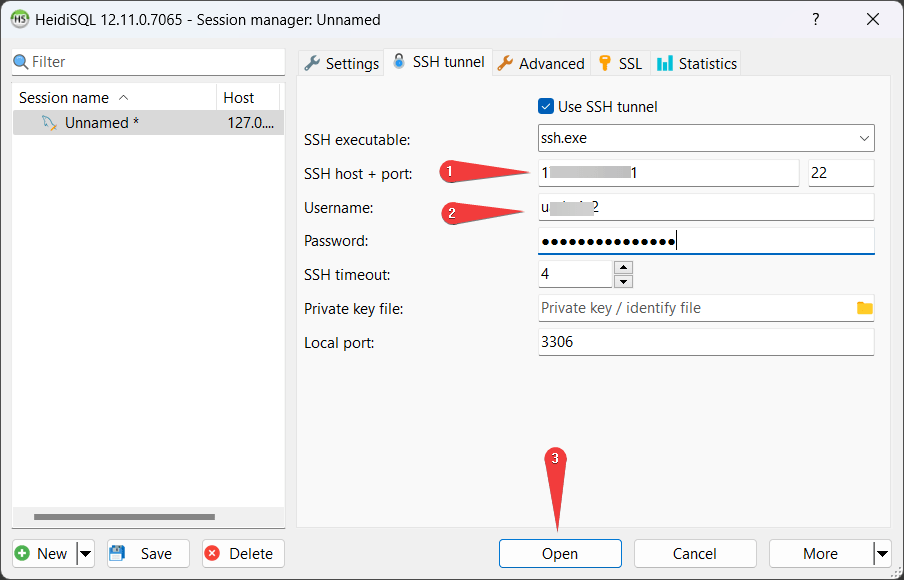
Task: Click the folder icon for private key file
Action: [864, 308]
